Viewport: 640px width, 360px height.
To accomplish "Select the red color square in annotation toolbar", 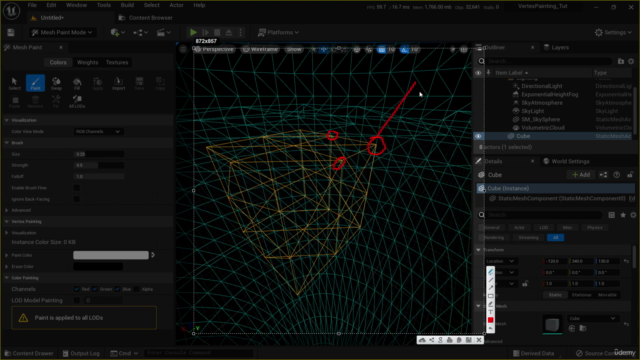I will [491, 320].
